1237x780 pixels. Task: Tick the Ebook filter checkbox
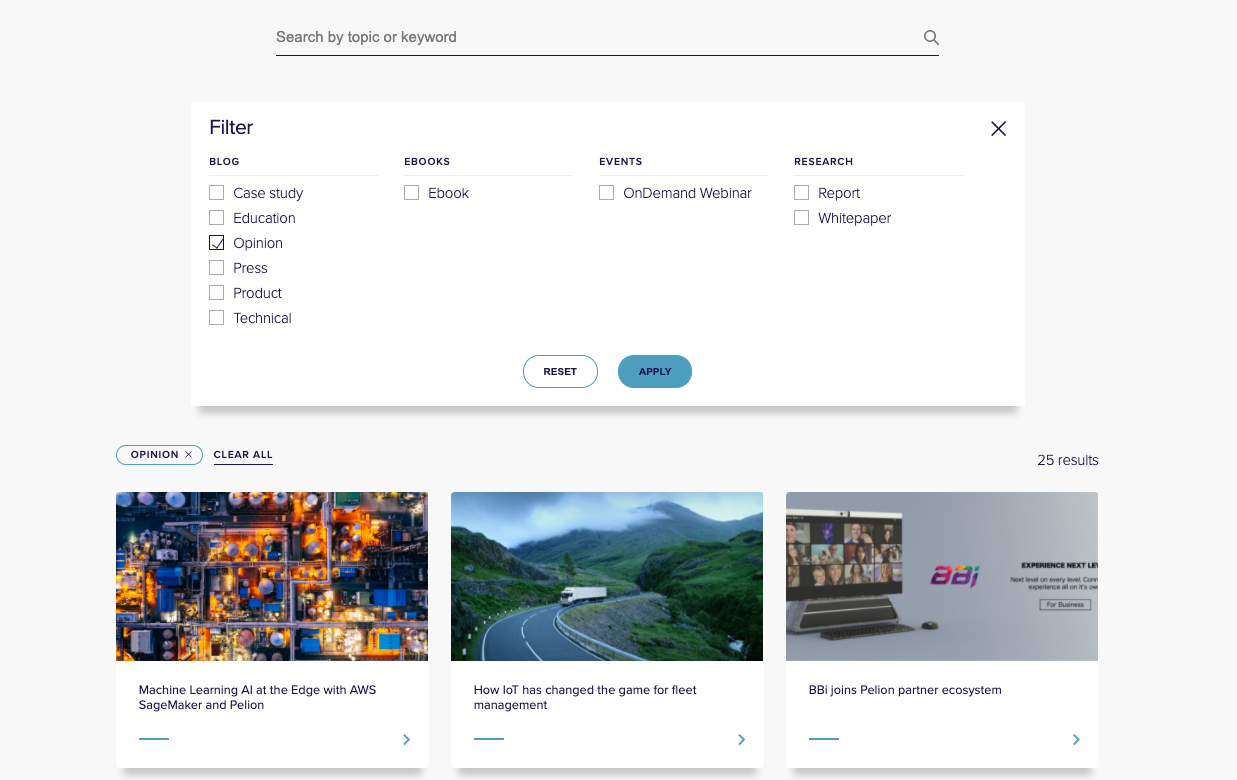411,193
